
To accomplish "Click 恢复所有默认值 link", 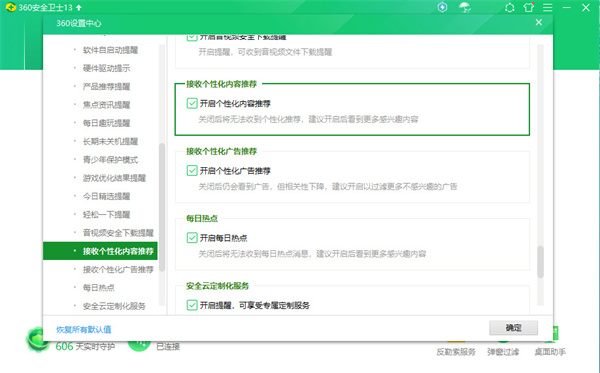I will click(84, 329).
